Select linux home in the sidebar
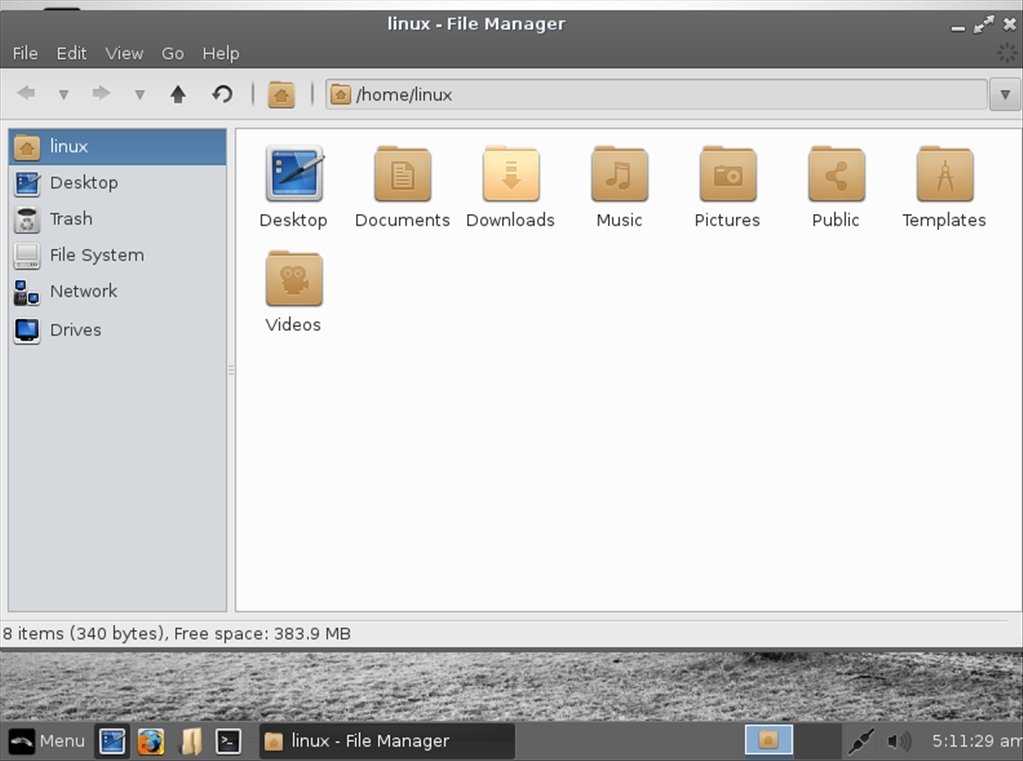The height and width of the screenshot is (761, 1023). 117,147
